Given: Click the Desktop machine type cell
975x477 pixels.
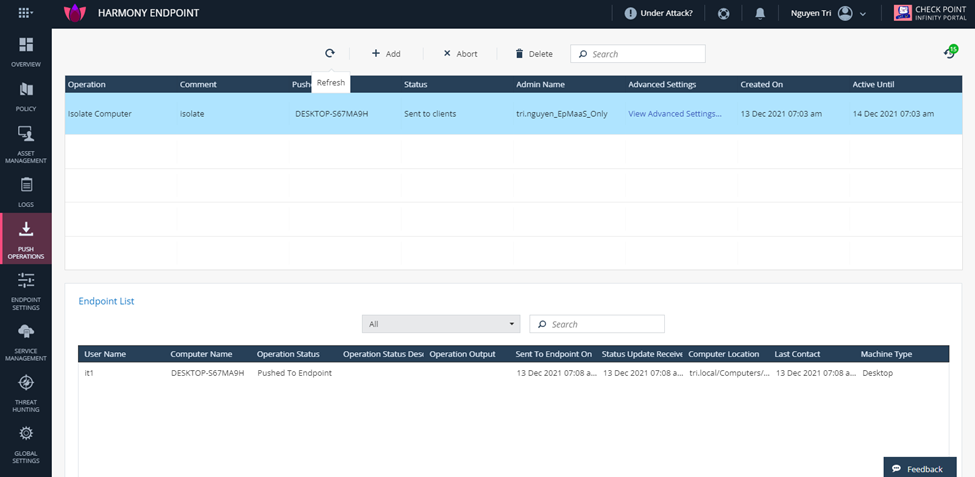Looking at the screenshot, I should point(877,373).
